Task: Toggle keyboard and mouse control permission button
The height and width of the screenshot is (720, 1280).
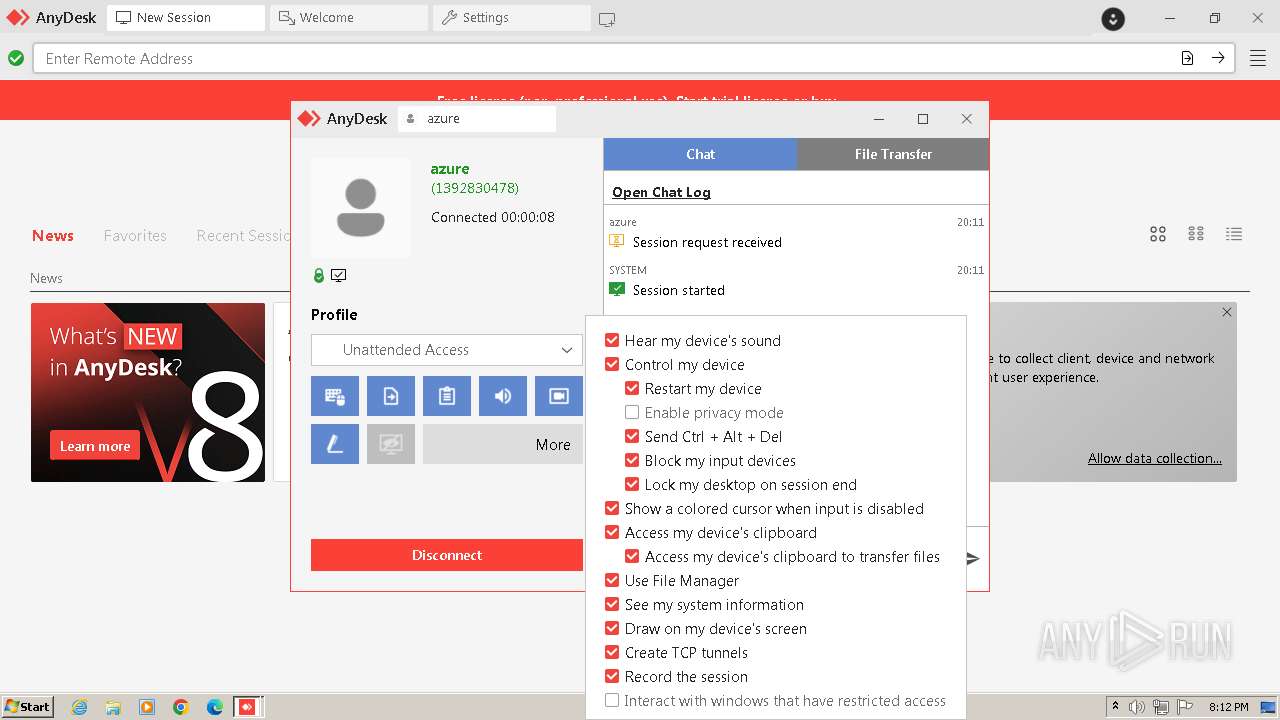Action: pos(335,396)
